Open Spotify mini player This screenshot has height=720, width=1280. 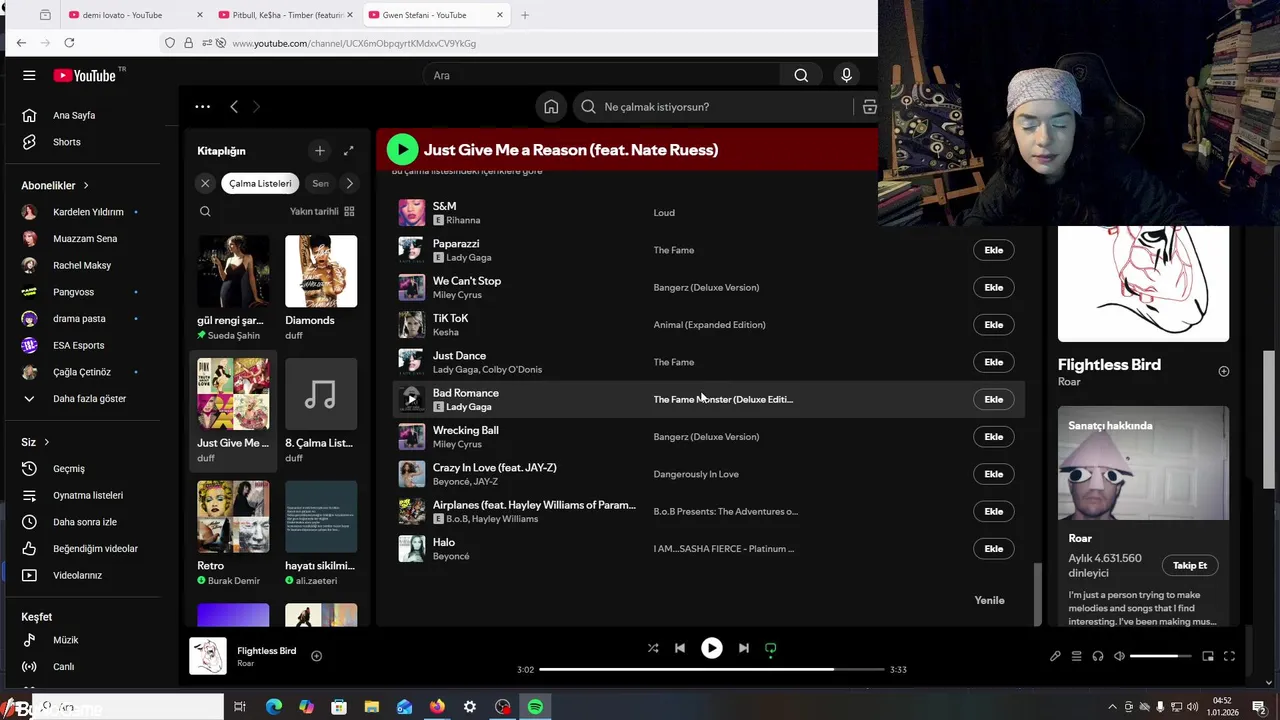coord(1208,656)
